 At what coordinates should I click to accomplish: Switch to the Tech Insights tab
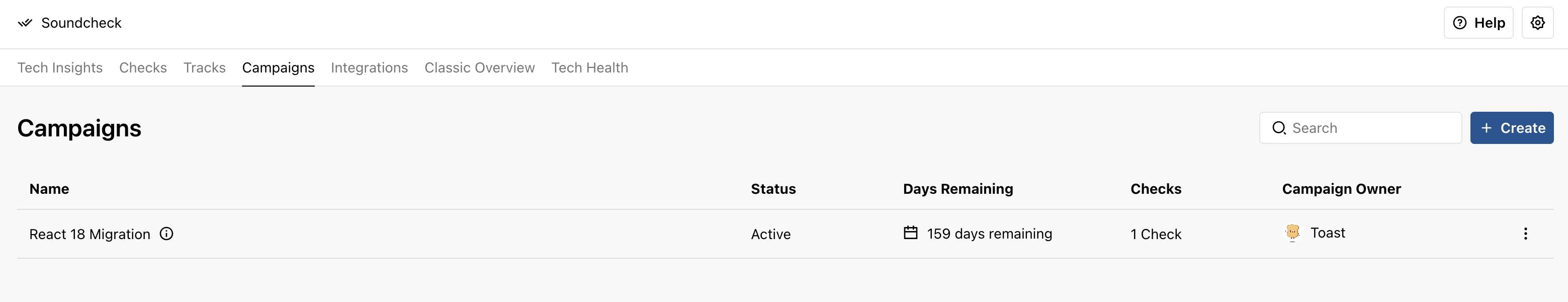pos(60,67)
